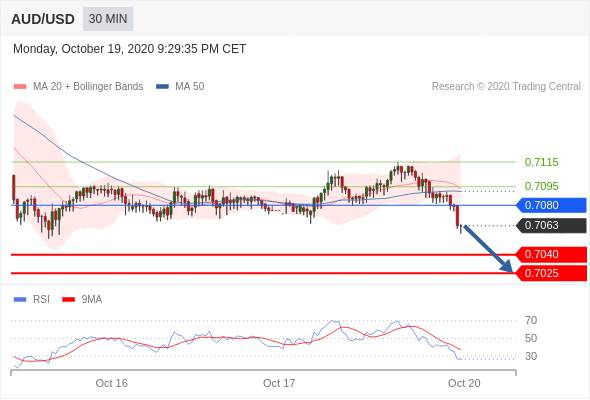
Task: Click the Oct 16 date axis label
Action: (x=111, y=383)
